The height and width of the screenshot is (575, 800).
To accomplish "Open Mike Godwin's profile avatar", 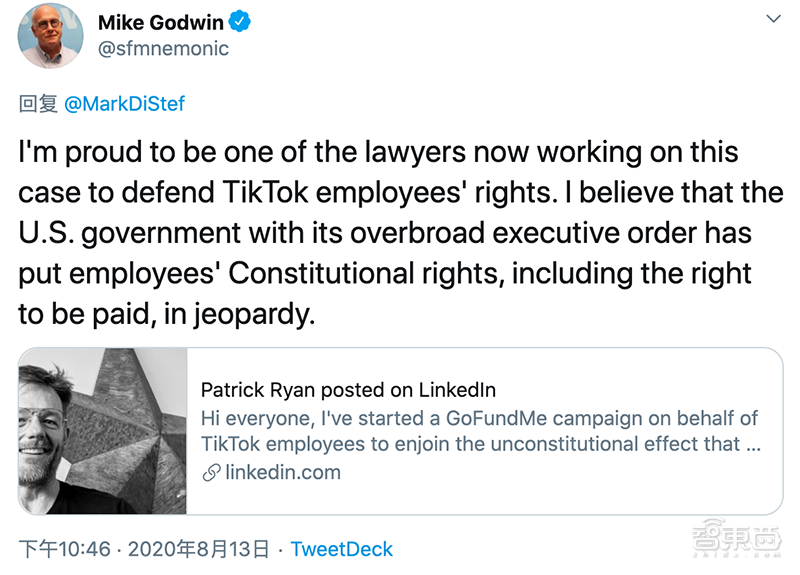I will pyautogui.click(x=50, y=36).
